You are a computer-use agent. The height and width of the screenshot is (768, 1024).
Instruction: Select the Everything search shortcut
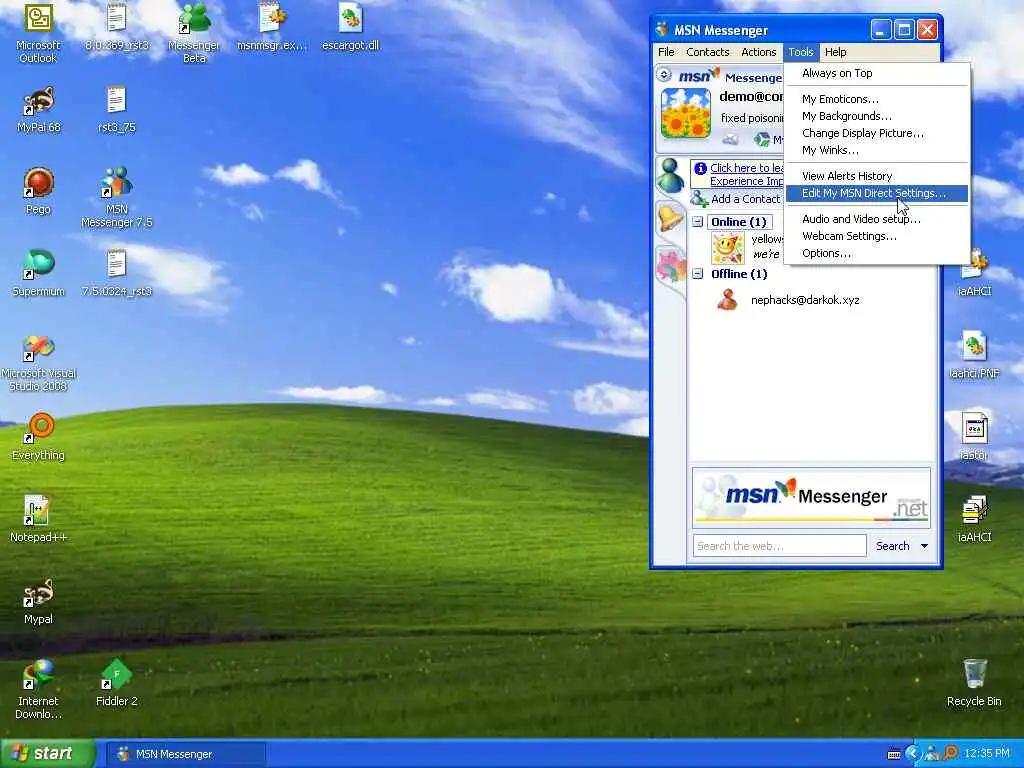tap(39, 438)
